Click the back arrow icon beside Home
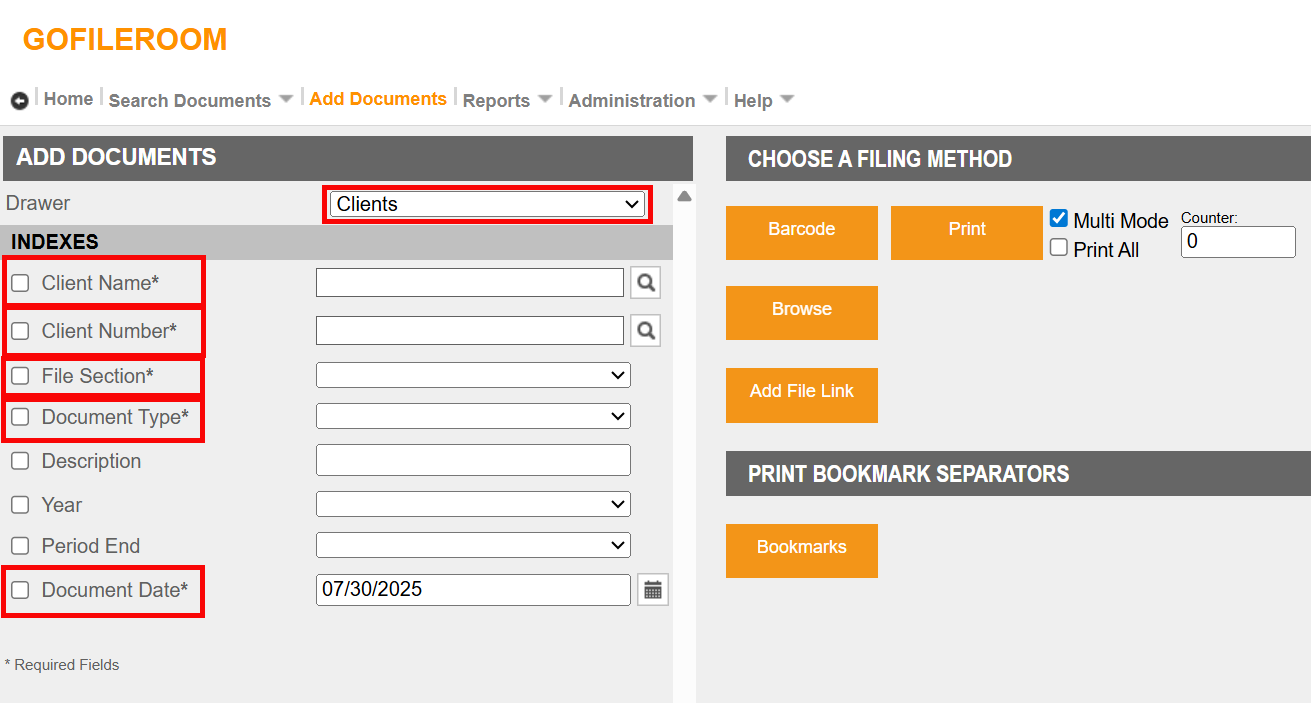Viewport: 1311px width, 703px height. [19, 101]
